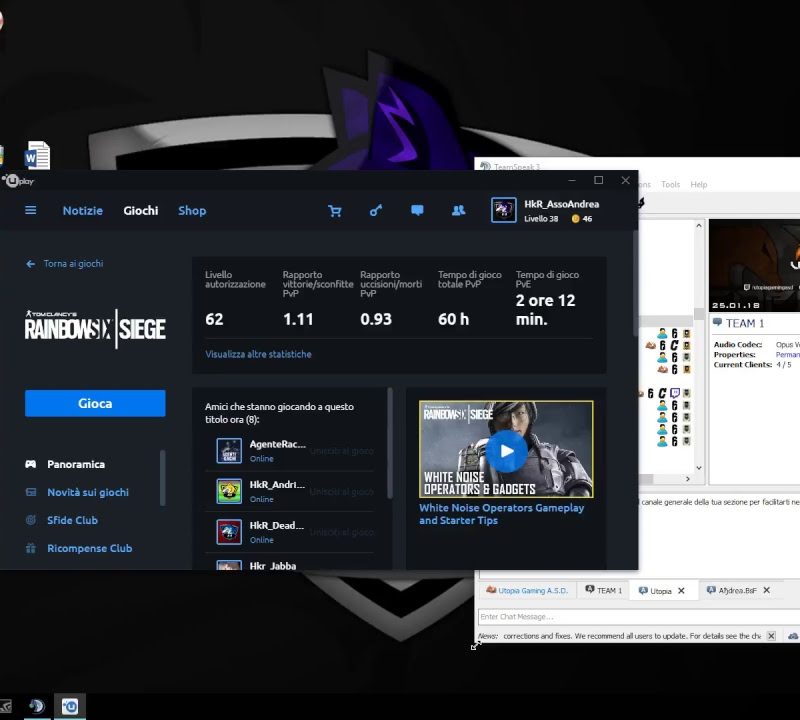
Task: Click the 60 h PvP playtime value
Action: pyautogui.click(x=453, y=319)
